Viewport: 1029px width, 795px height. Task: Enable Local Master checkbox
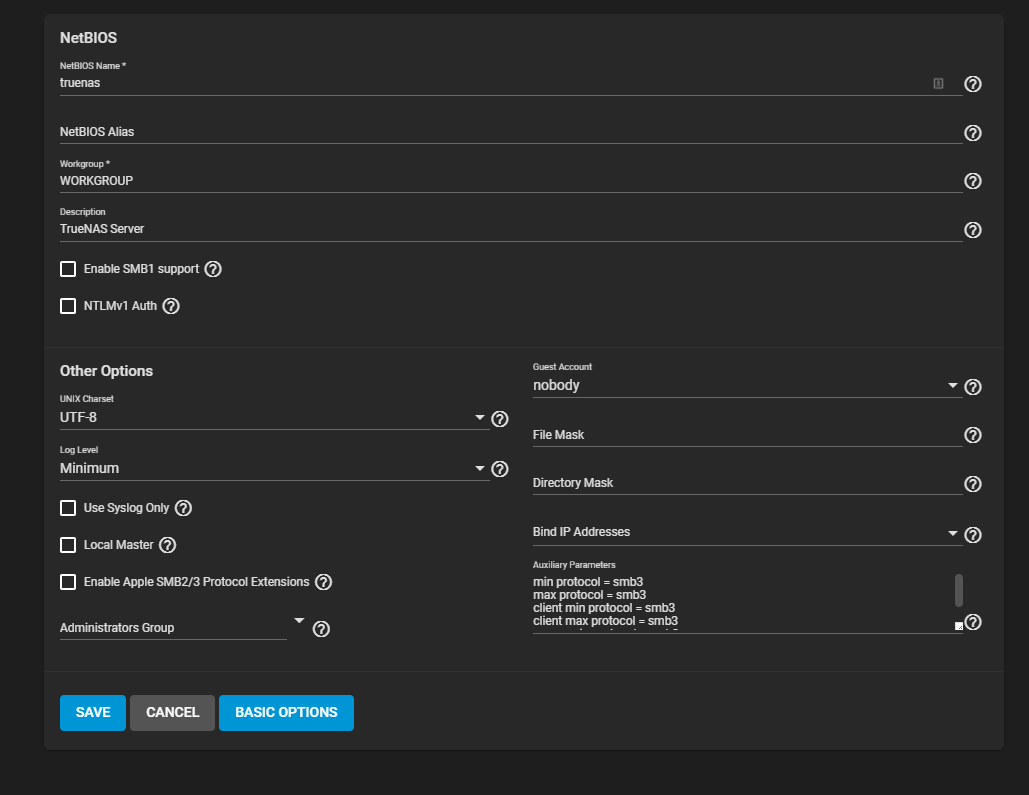point(68,545)
